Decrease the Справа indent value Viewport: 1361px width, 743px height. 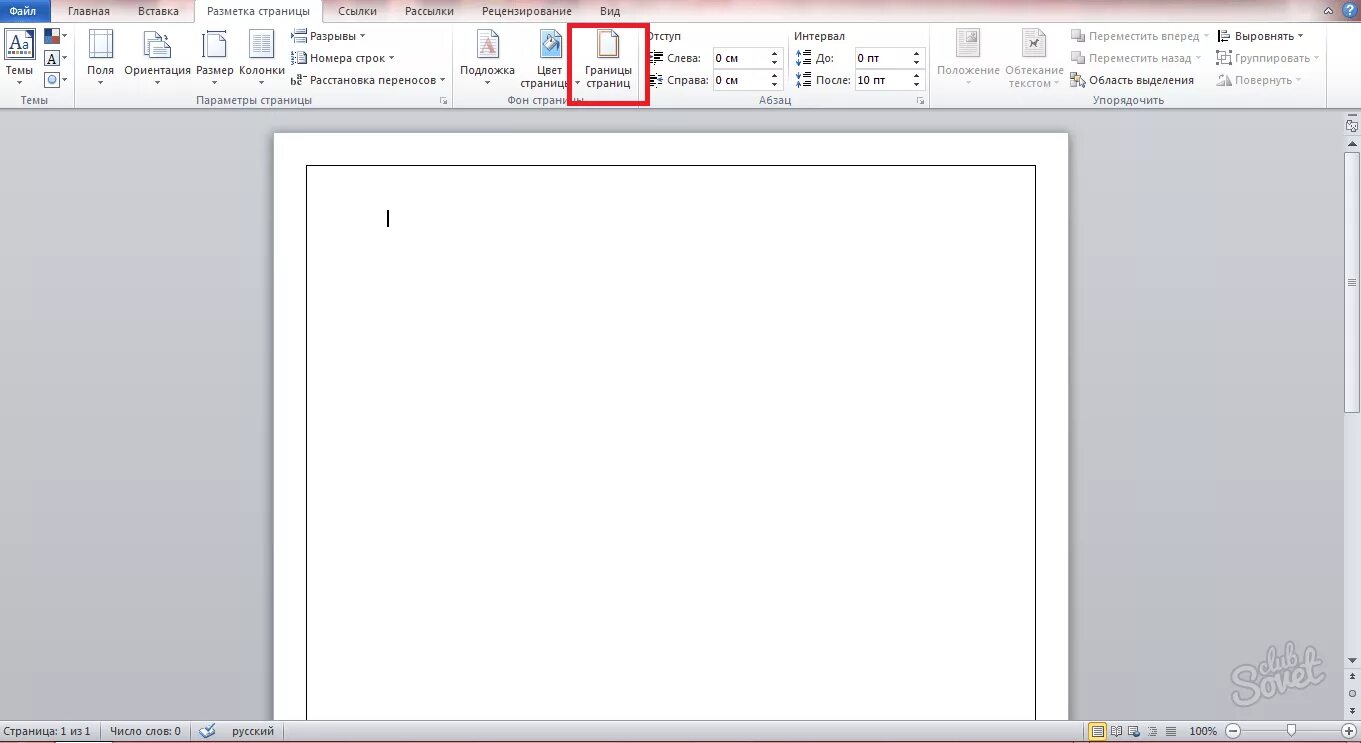tap(775, 85)
